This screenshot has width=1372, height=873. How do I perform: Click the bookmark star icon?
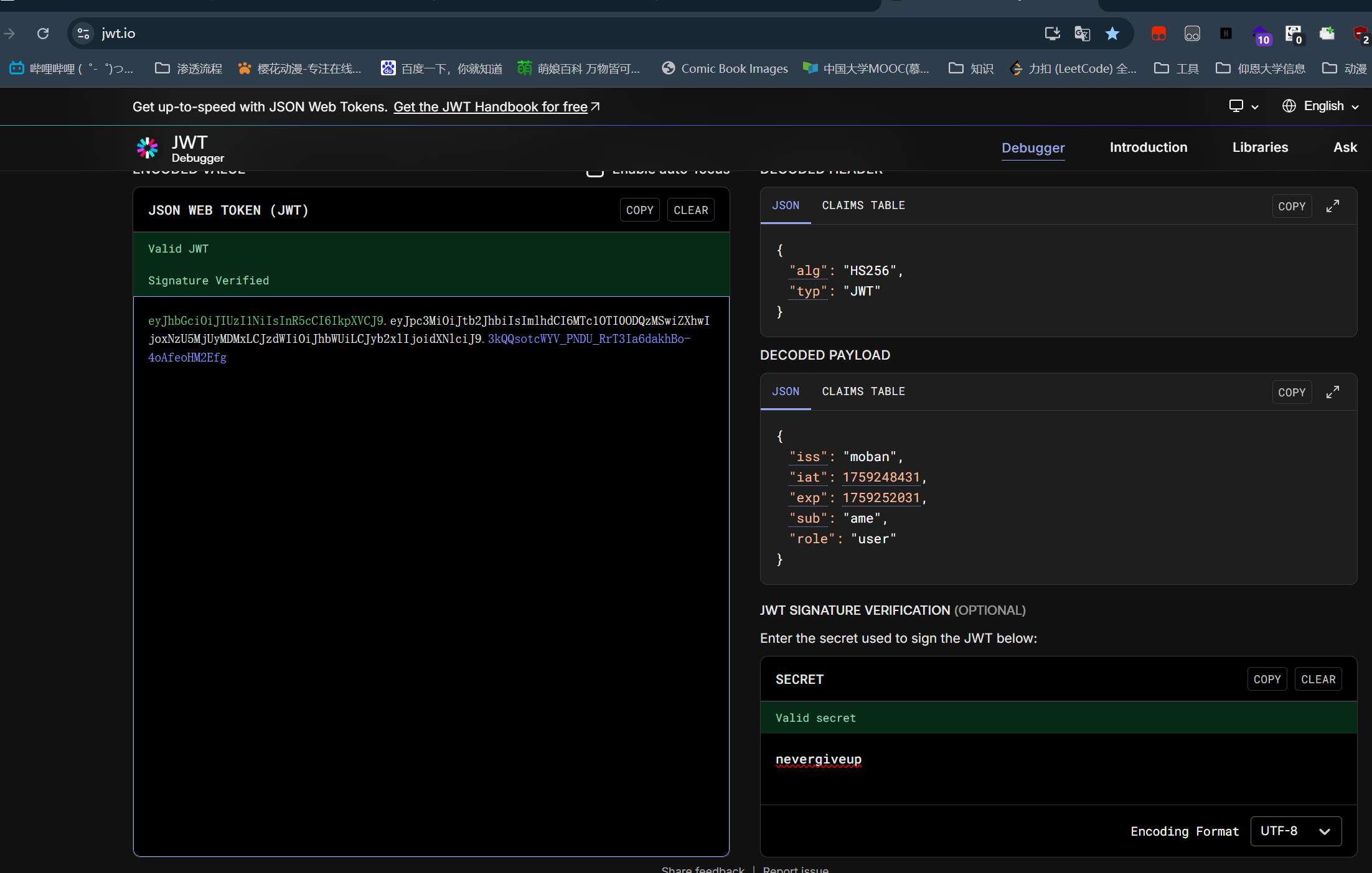(1112, 34)
